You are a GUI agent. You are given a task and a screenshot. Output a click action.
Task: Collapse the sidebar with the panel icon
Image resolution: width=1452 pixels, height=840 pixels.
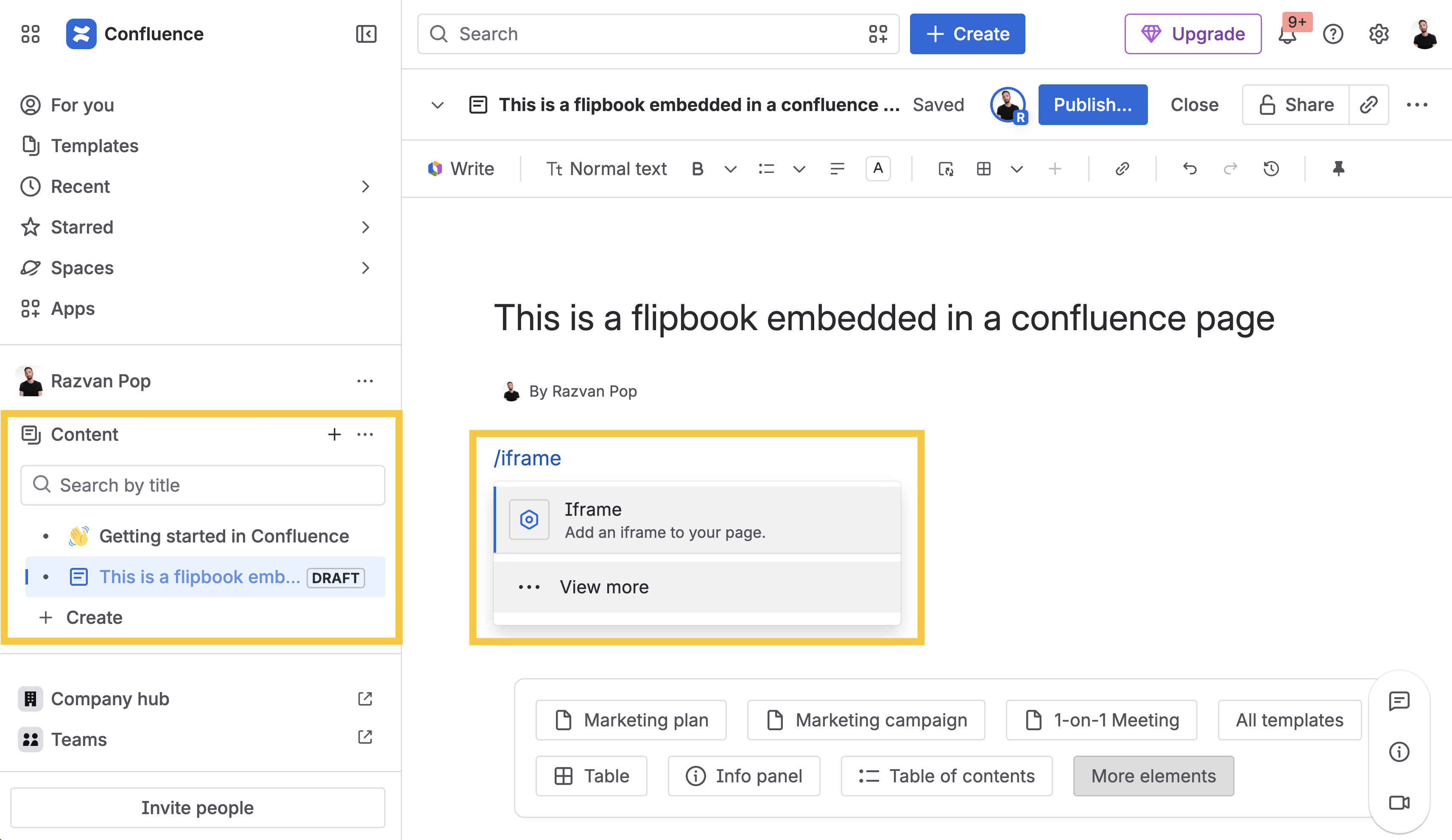[366, 34]
